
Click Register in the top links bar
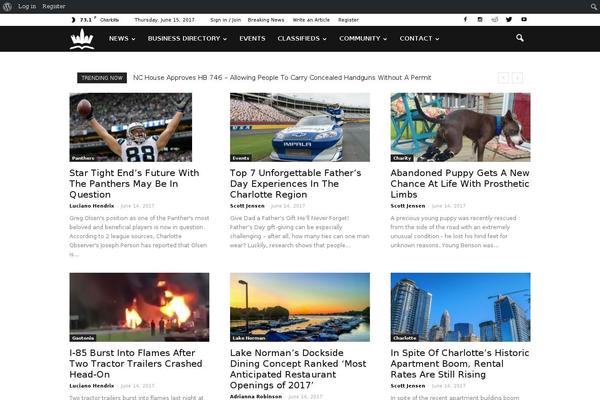click(348, 20)
